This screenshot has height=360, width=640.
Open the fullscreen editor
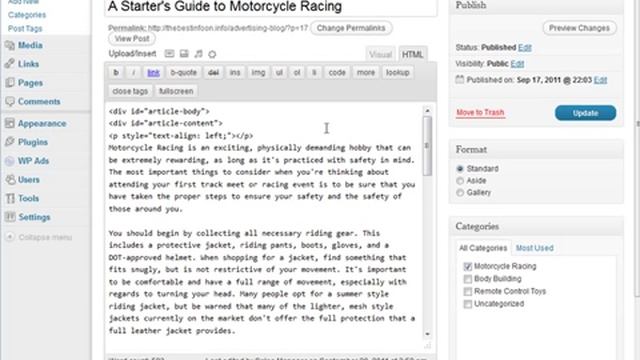point(176,91)
